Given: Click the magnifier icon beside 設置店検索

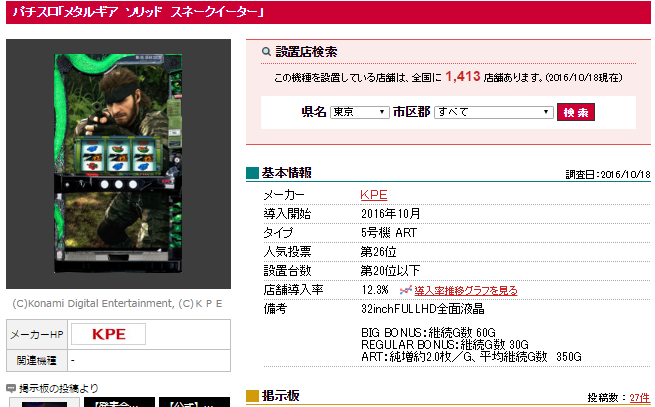Looking at the screenshot, I should (x=266, y=52).
